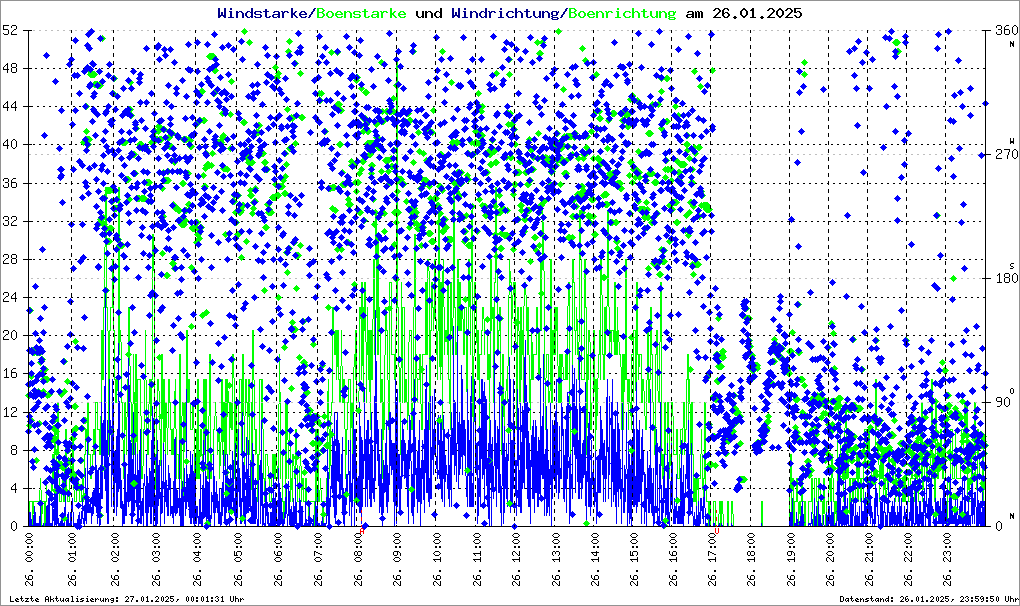Click the 52 value on left axis
This screenshot has width=1020, height=606.
[11, 30]
